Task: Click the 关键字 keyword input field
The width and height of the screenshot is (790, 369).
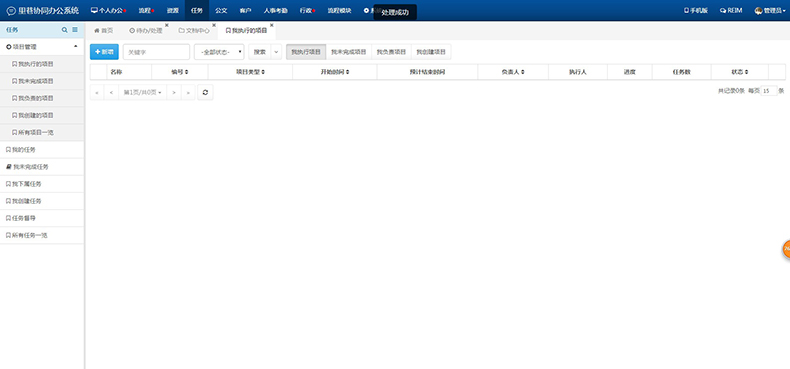Action: click(156, 52)
